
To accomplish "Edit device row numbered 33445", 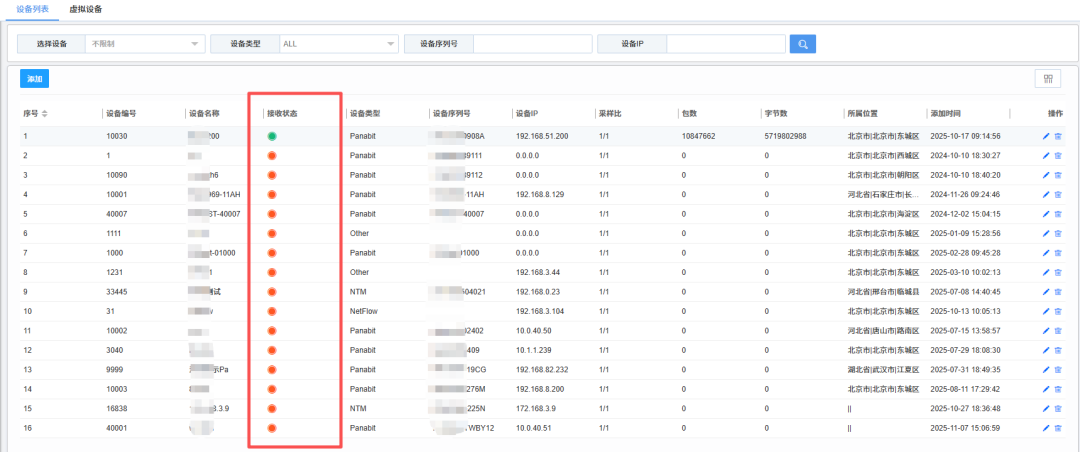I will pyautogui.click(x=1046, y=291).
